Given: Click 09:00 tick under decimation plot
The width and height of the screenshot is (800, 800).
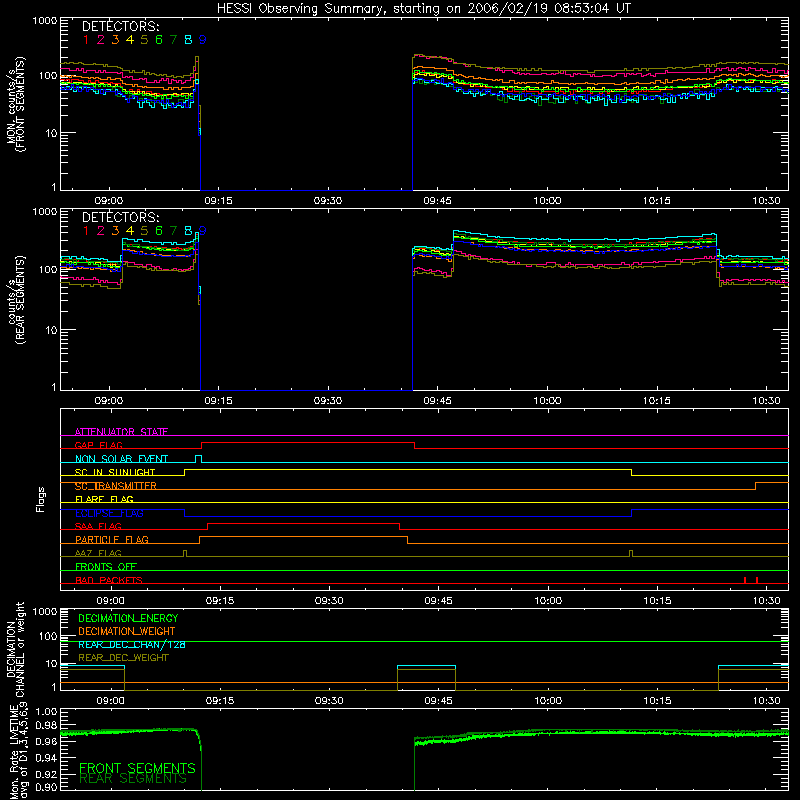Looking at the screenshot, I should click(110, 701).
